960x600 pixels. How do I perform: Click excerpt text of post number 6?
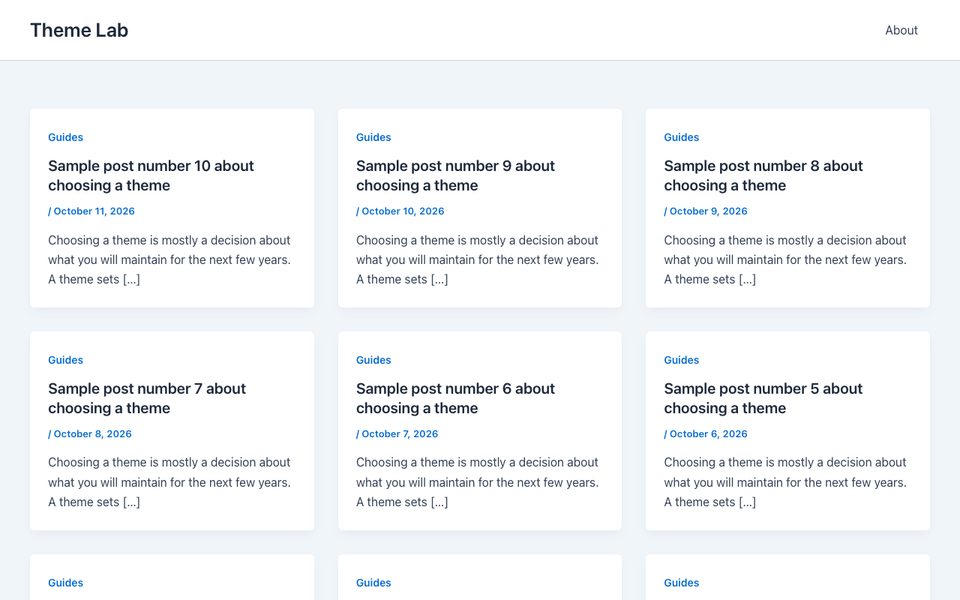click(x=478, y=482)
